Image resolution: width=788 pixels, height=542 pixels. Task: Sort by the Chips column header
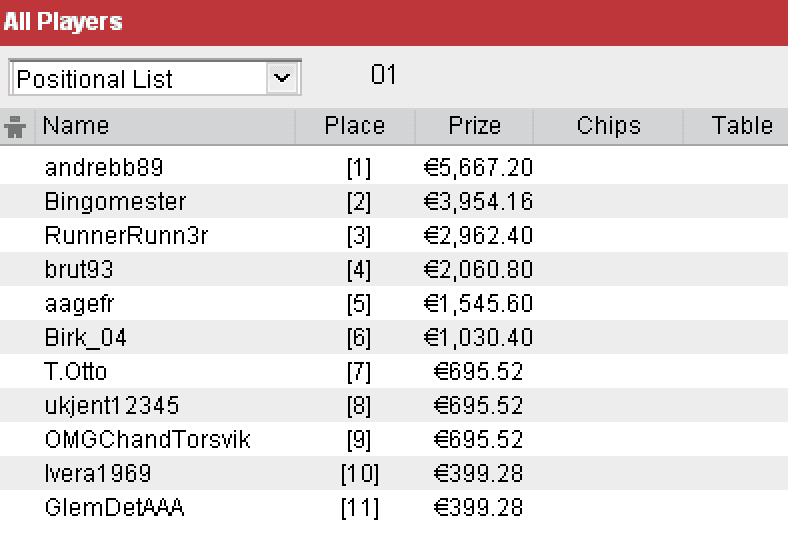(608, 126)
